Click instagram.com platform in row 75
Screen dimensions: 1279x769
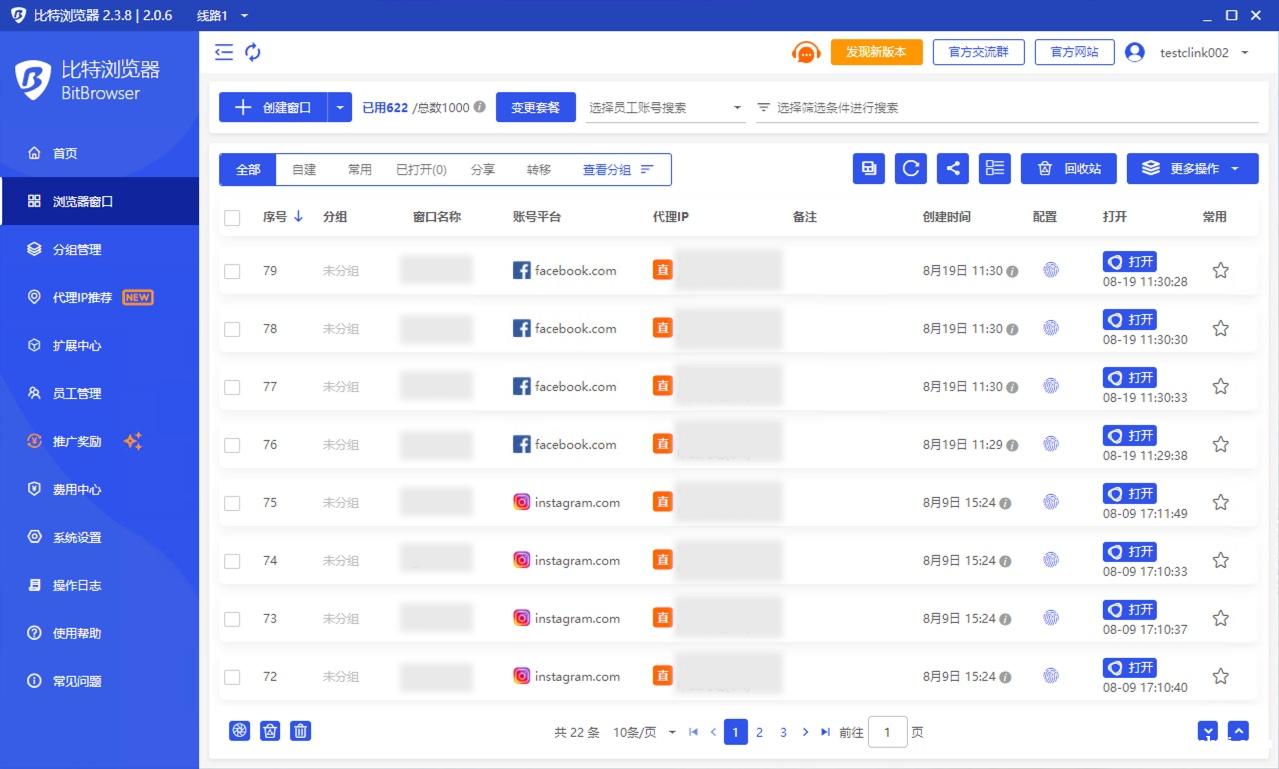pyautogui.click(x=566, y=502)
